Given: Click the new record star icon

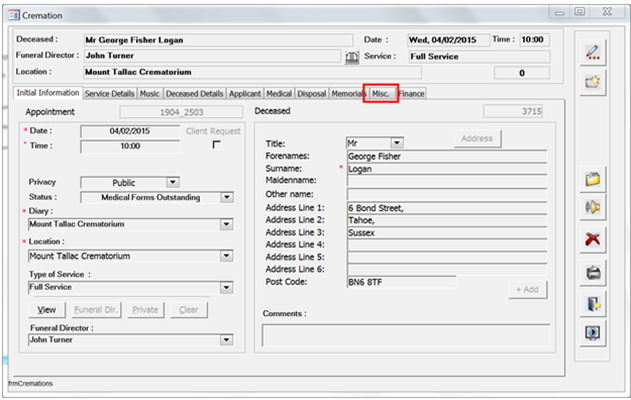Looking at the screenshot, I should [593, 82].
